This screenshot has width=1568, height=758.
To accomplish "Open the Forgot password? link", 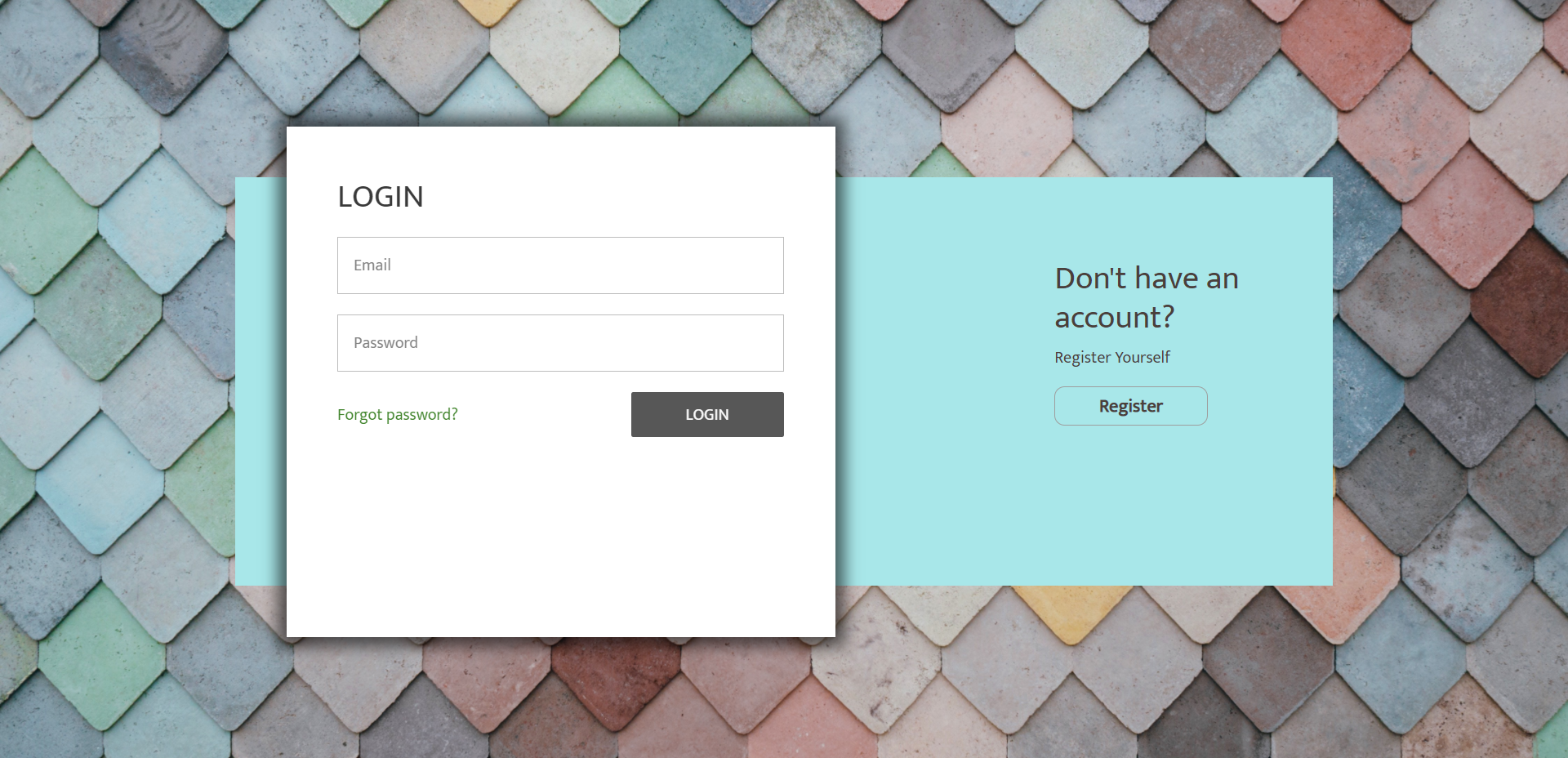I will tap(398, 415).
